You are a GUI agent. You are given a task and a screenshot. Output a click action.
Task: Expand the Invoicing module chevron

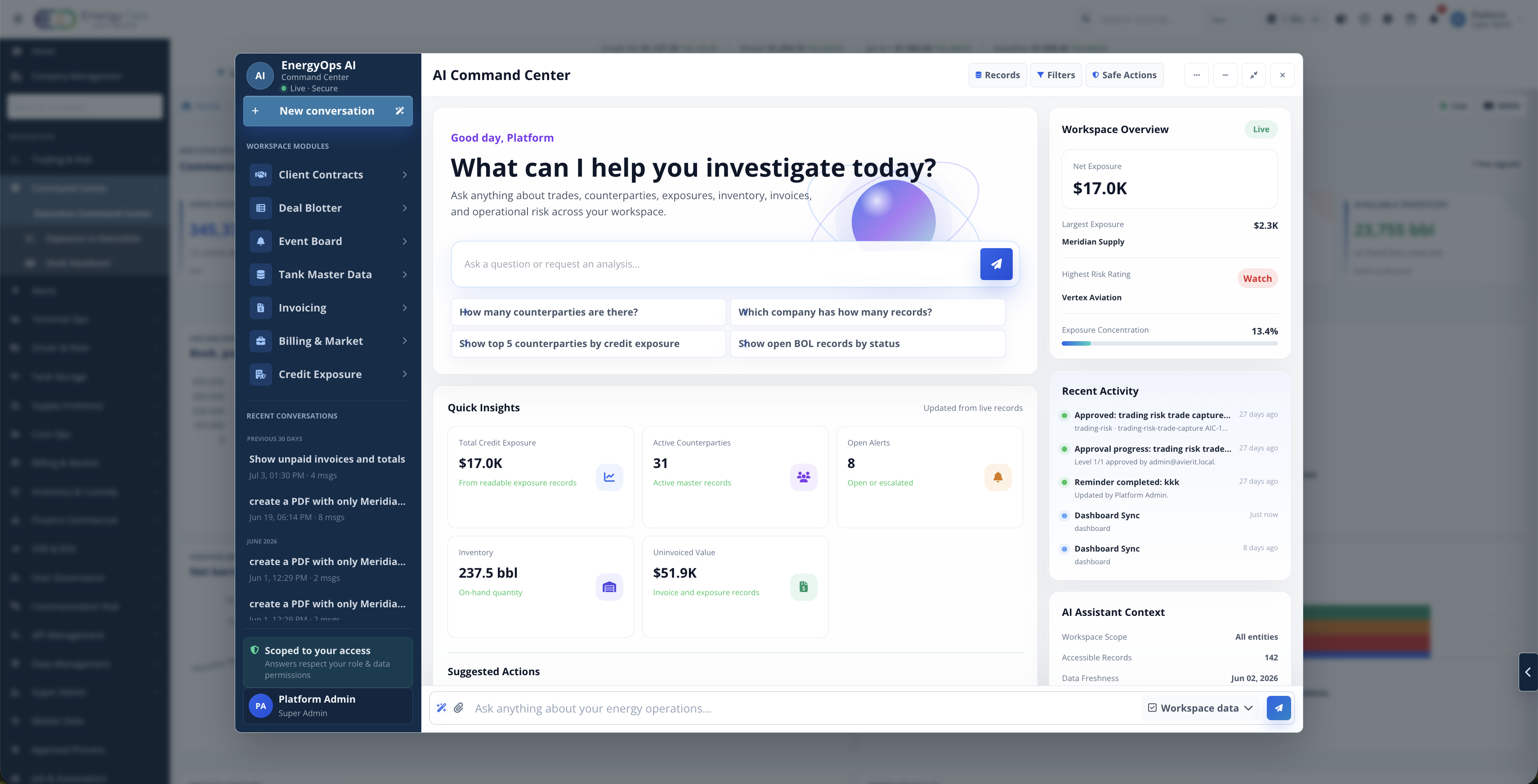[x=405, y=308]
